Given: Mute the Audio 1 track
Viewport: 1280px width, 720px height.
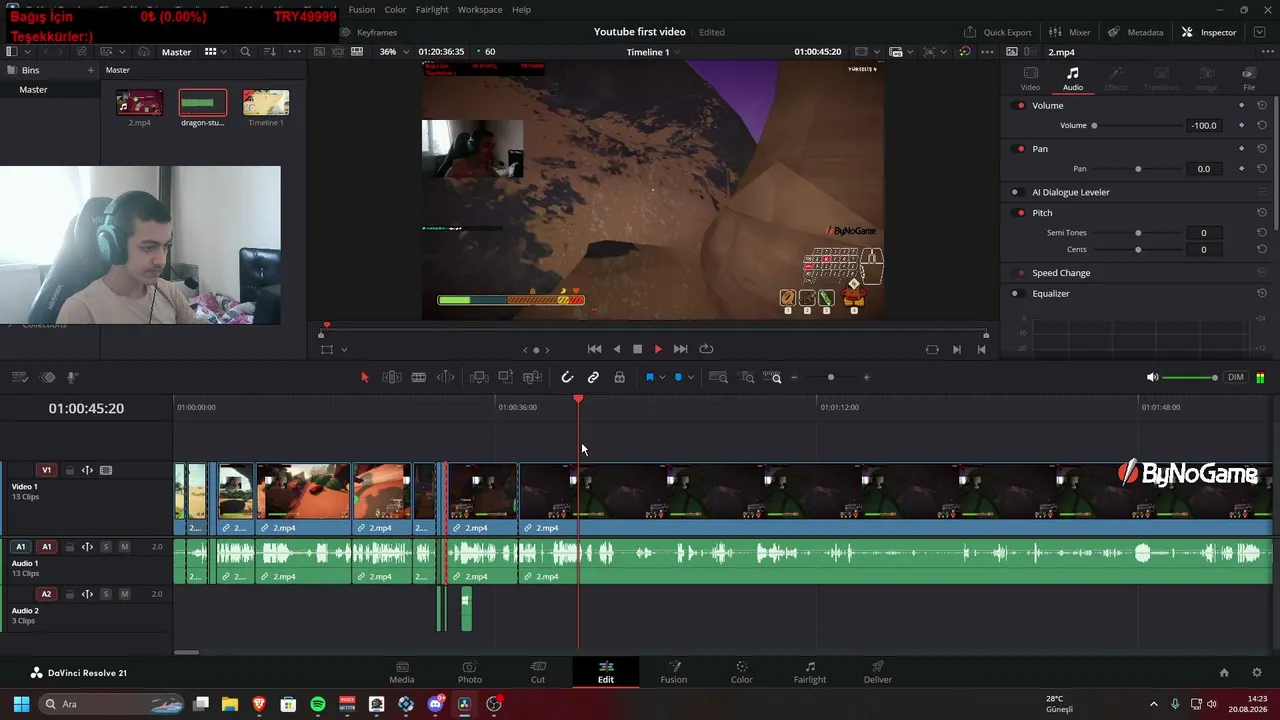Looking at the screenshot, I should point(124,547).
